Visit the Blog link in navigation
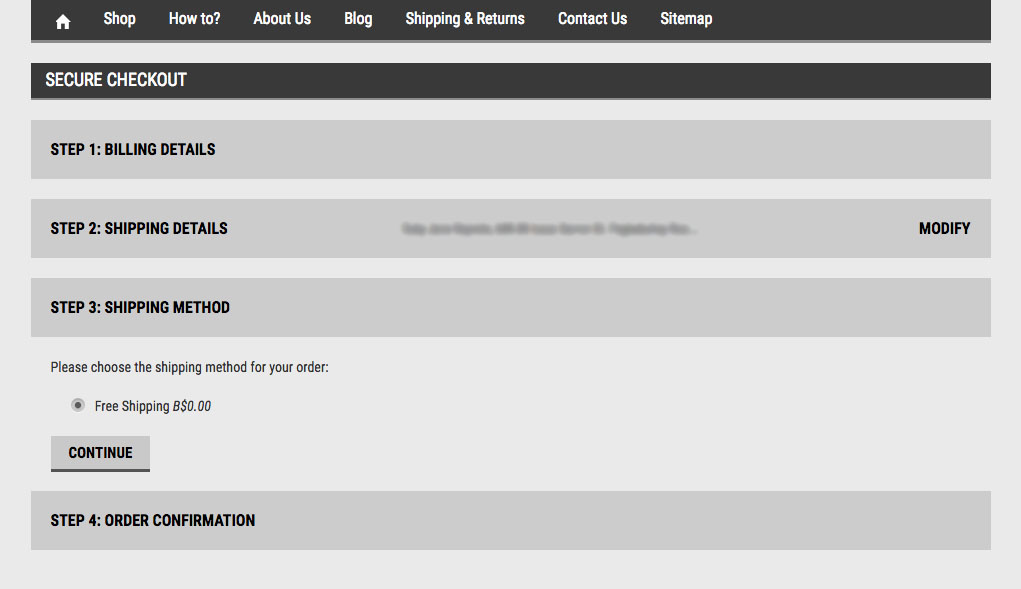The image size is (1021, 589). [358, 19]
